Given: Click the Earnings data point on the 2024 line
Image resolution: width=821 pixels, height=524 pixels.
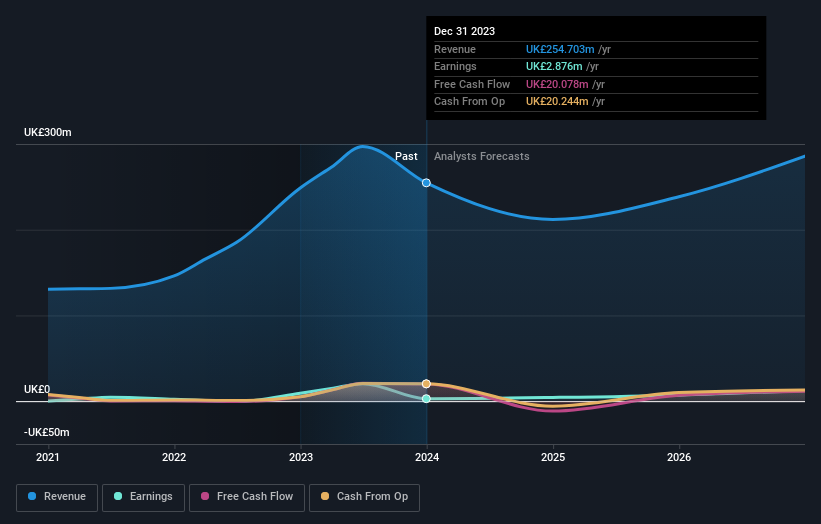Looking at the screenshot, I should point(426,399).
